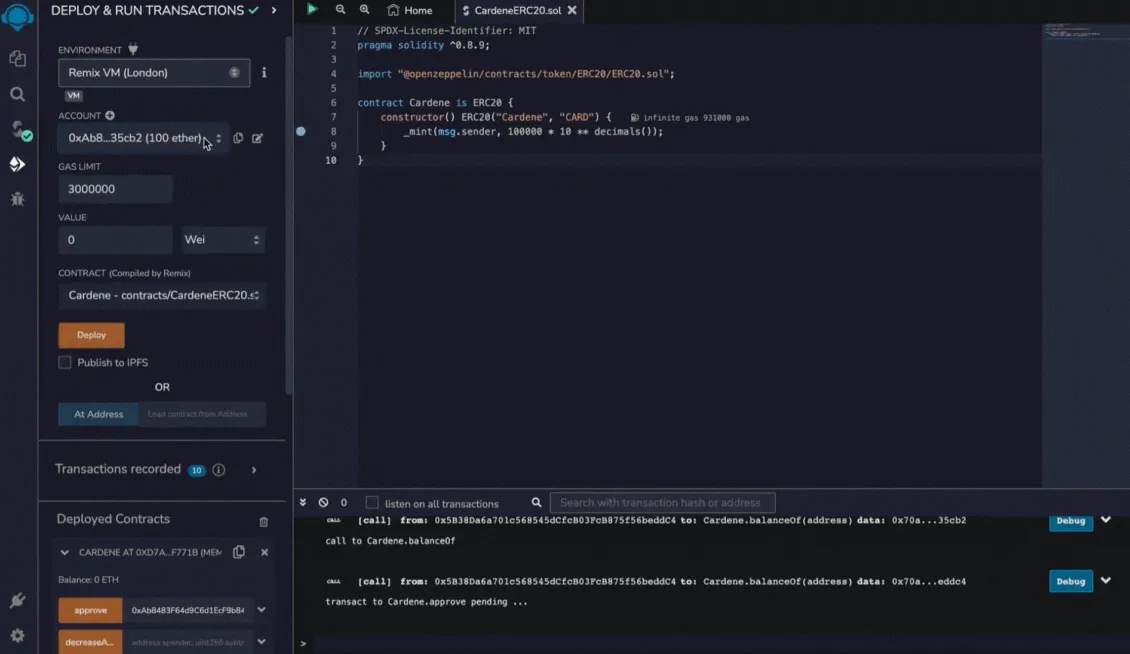Click the orange Deploy button
This screenshot has height=654, width=1130.
click(92, 335)
